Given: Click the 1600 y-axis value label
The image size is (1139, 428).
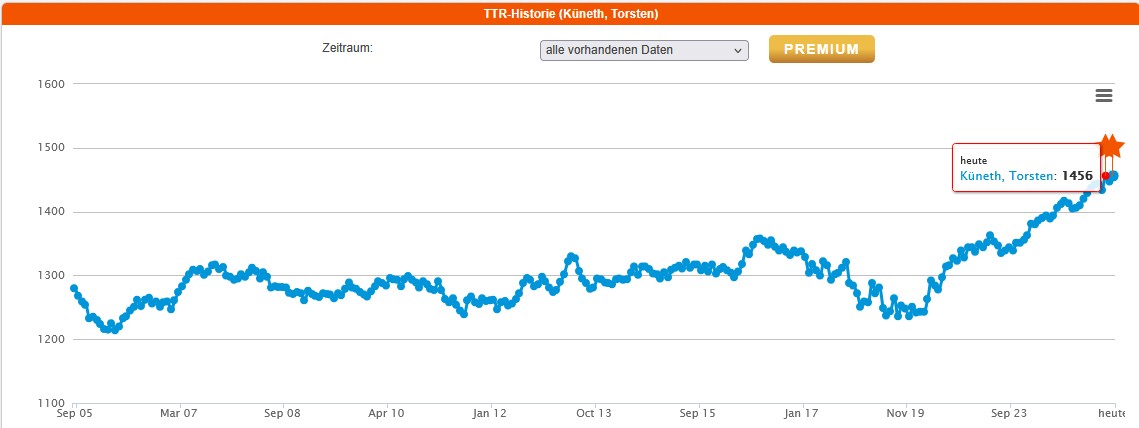Looking at the screenshot, I should pyautogui.click(x=51, y=84).
